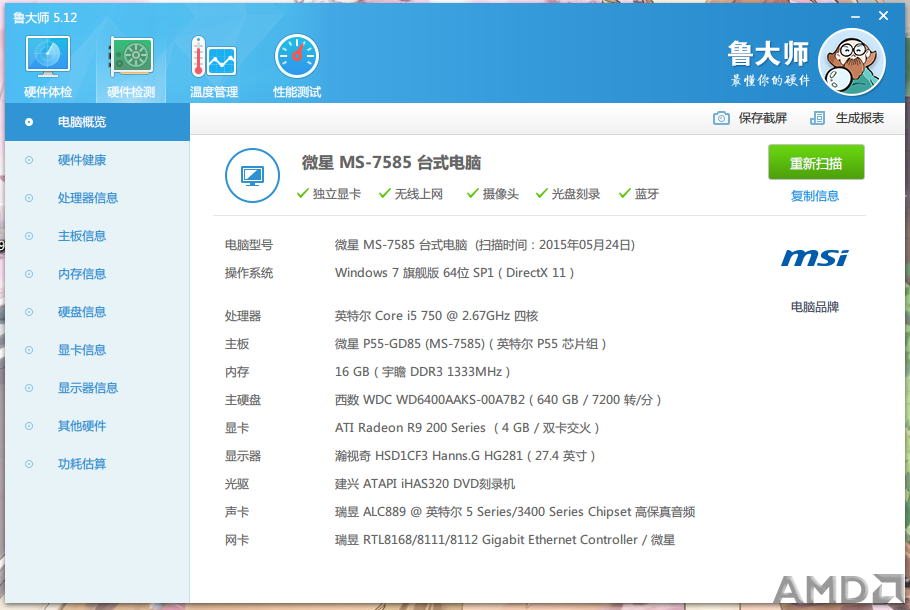
Task: Click the 光驱 row label
Action: click(237, 484)
